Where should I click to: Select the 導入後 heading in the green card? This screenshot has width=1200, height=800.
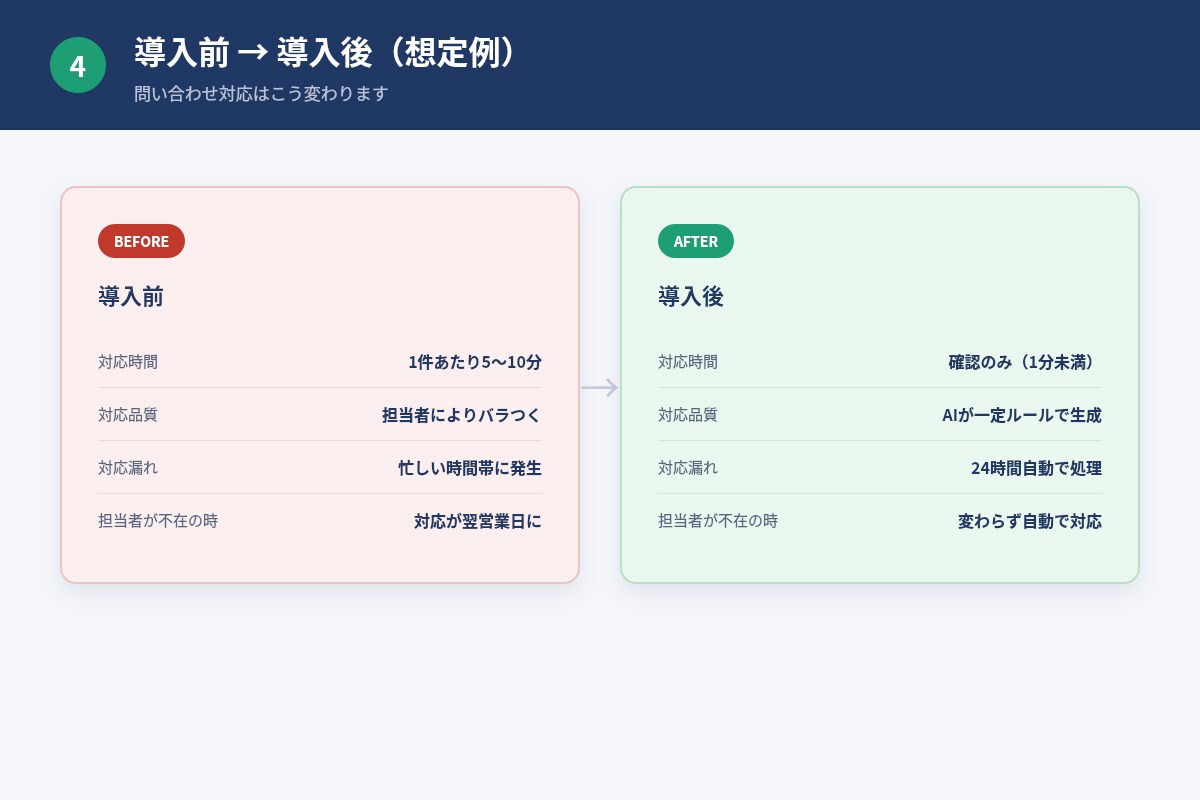pos(691,296)
